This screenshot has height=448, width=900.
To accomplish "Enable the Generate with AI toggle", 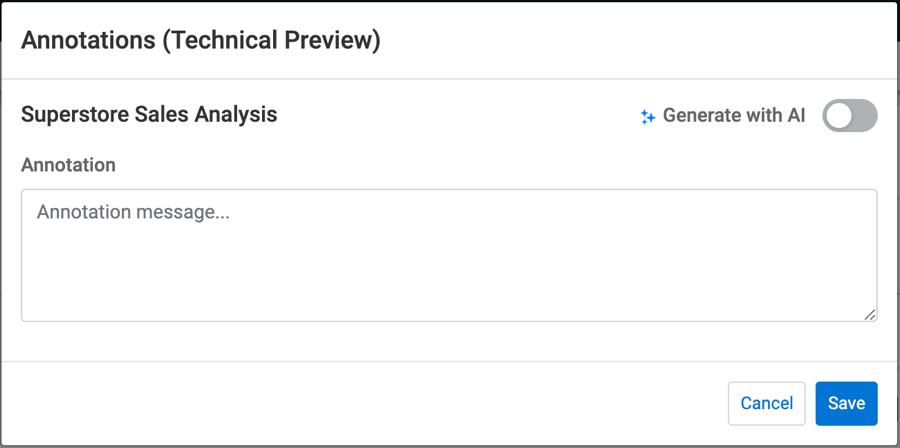I will click(849, 115).
